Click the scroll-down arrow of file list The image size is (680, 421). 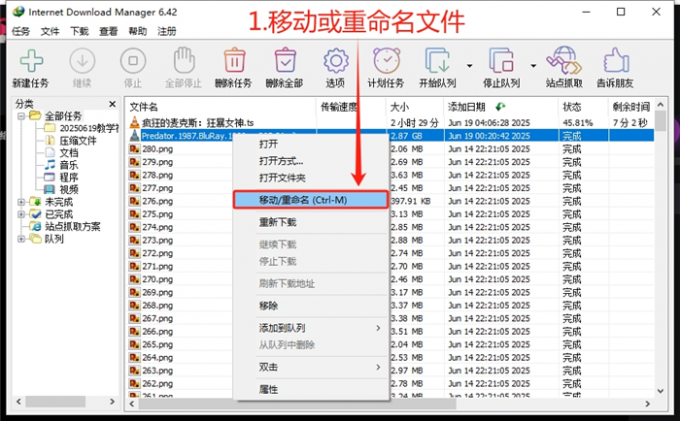[x=660, y=391]
